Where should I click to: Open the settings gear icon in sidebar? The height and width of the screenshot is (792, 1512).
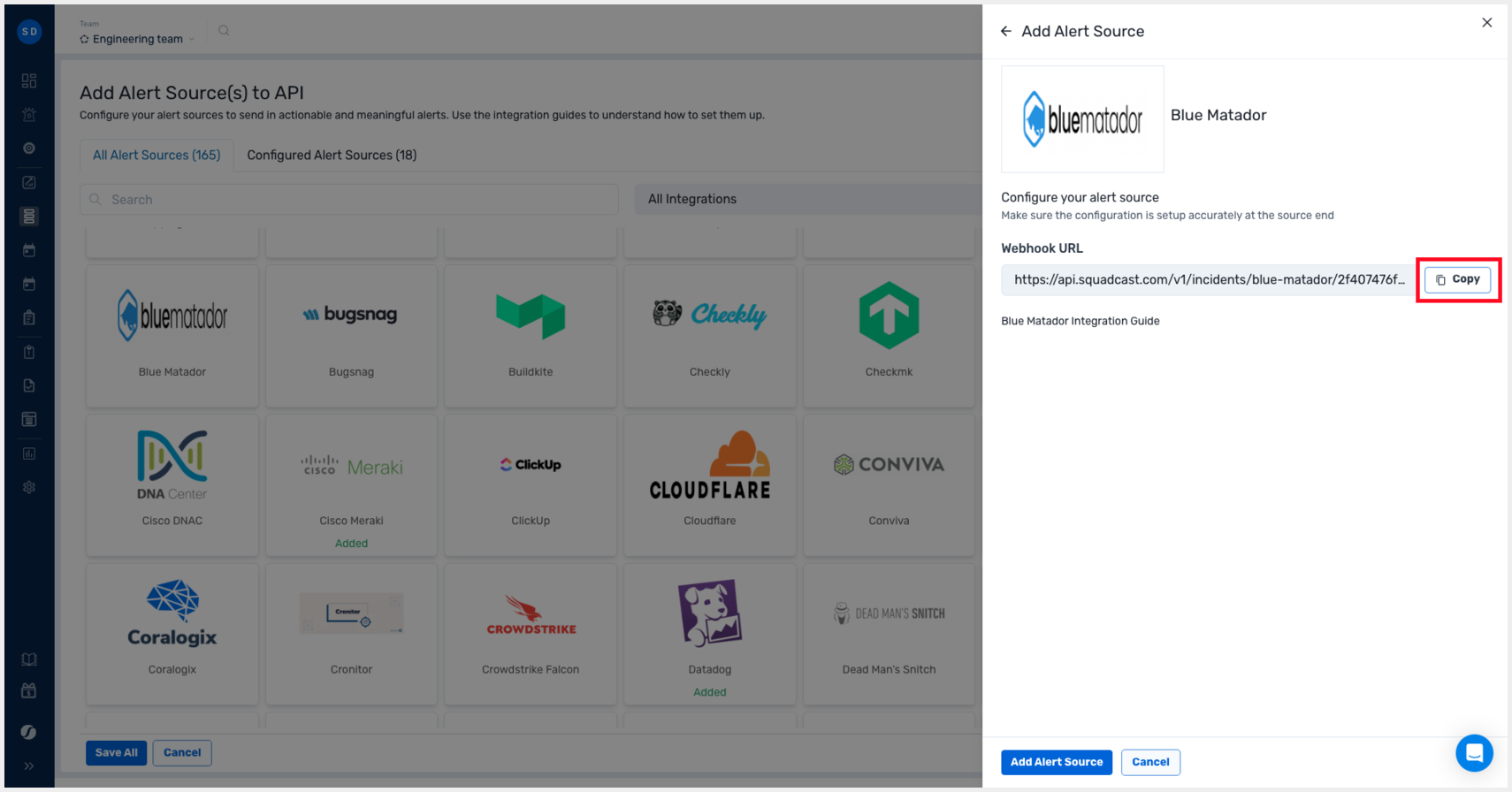pyautogui.click(x=29, y=487)
